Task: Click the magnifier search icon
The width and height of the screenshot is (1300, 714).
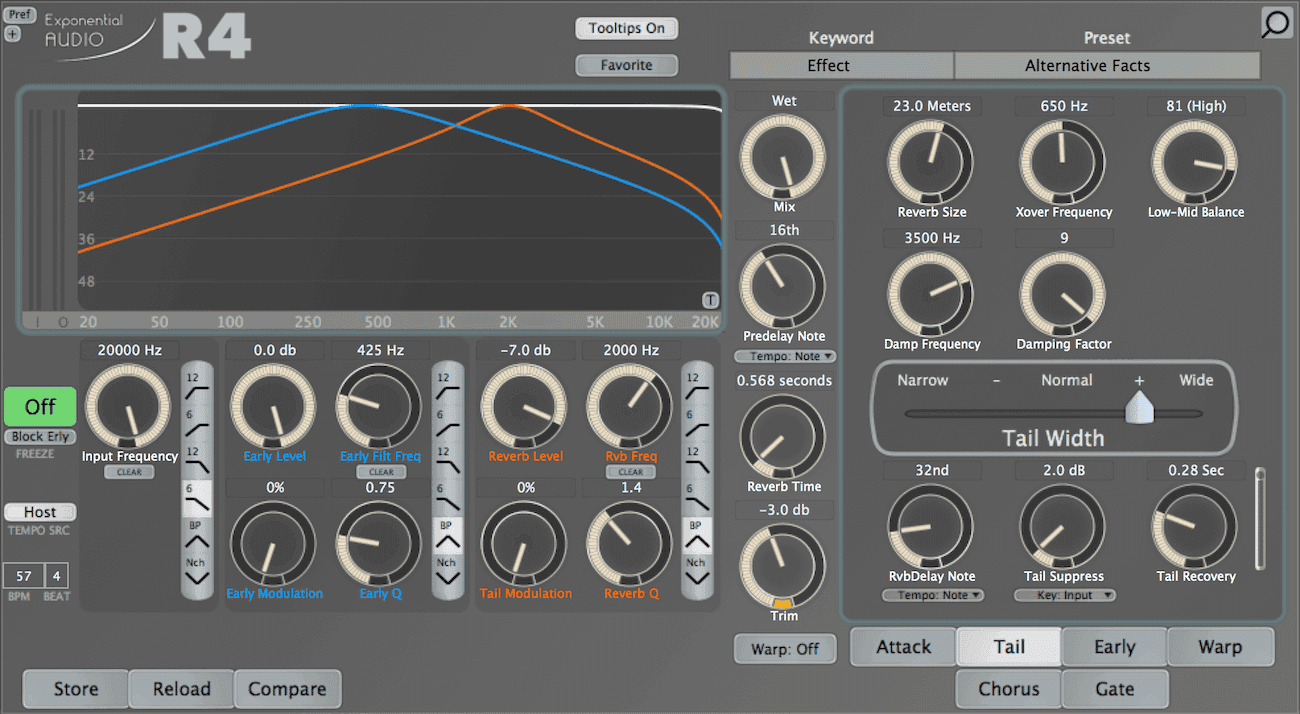Action: pyautogui.click(x=1275, y=24)
